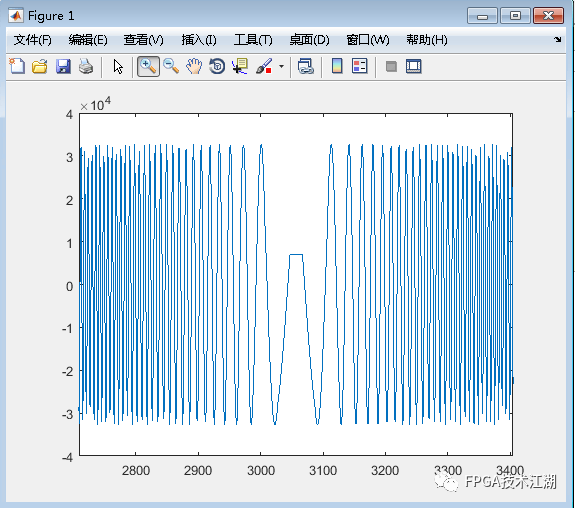Save figure with the floppy disk icon

63,66
